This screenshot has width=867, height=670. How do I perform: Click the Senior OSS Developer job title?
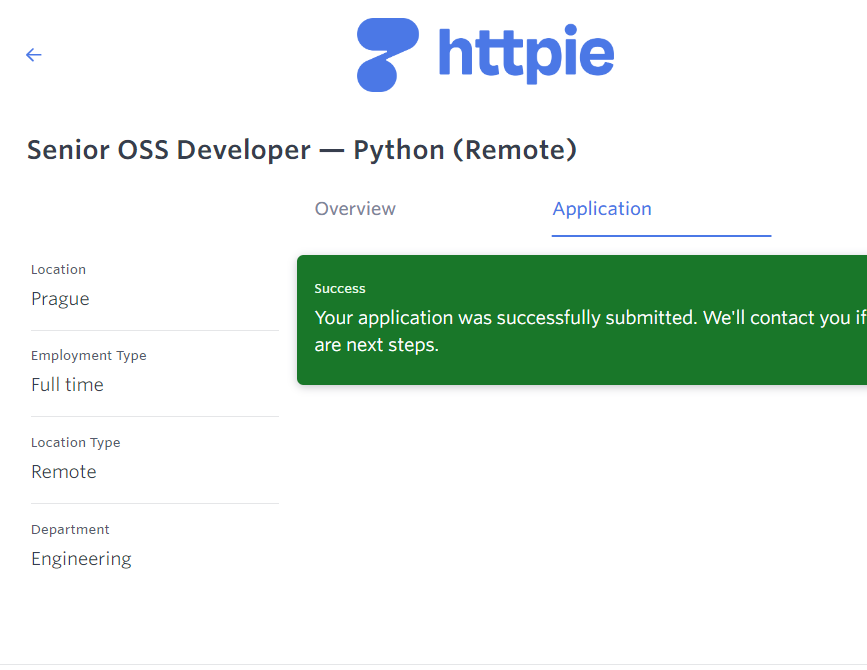pyautogui.click(x=301, y=150)
